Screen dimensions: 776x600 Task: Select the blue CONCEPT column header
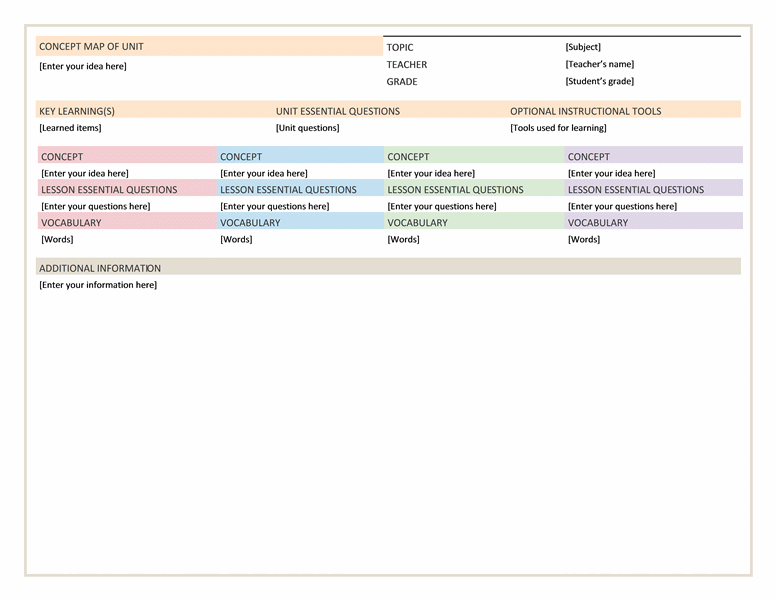[241, 156]
